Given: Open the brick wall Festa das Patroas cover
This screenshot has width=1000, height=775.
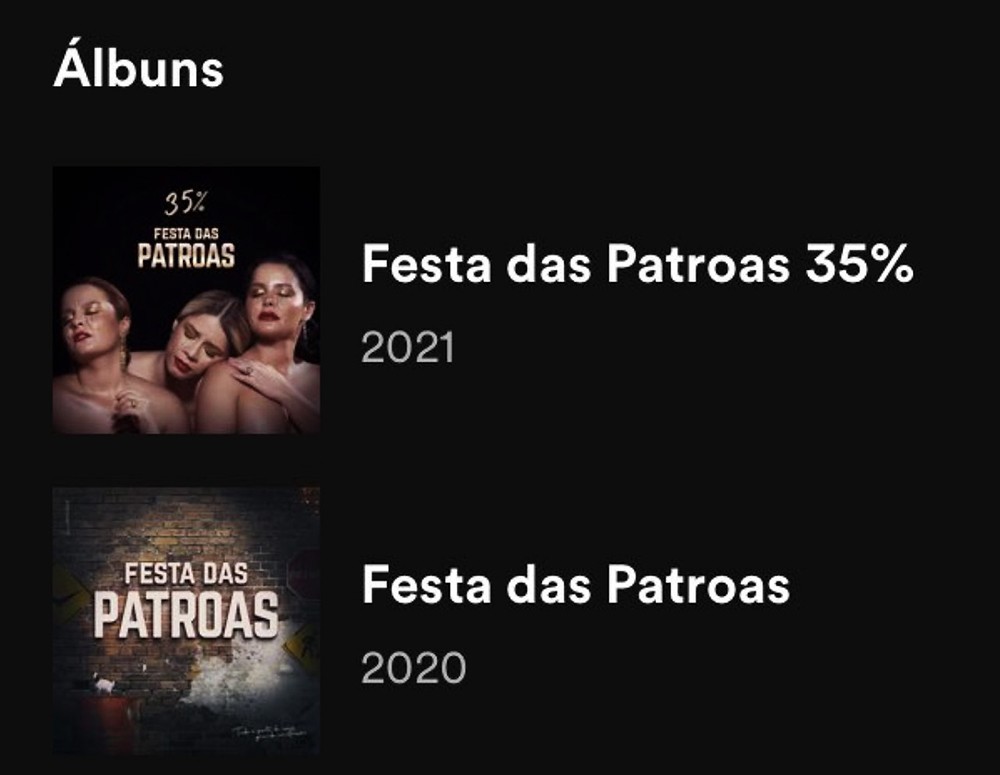Looking at the screenshot, I should click(186, 621).
